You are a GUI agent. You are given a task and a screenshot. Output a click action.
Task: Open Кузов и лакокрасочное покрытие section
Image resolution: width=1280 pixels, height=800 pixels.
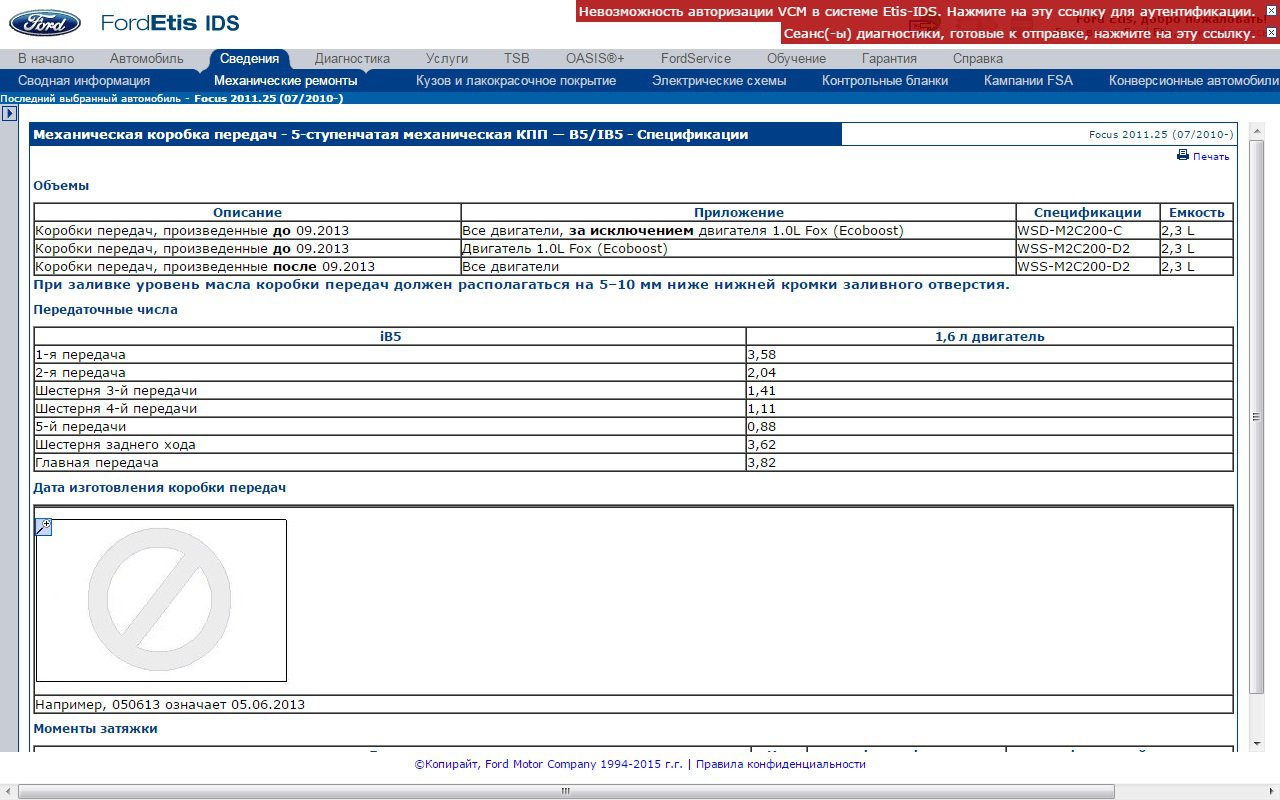pos(516,81)
